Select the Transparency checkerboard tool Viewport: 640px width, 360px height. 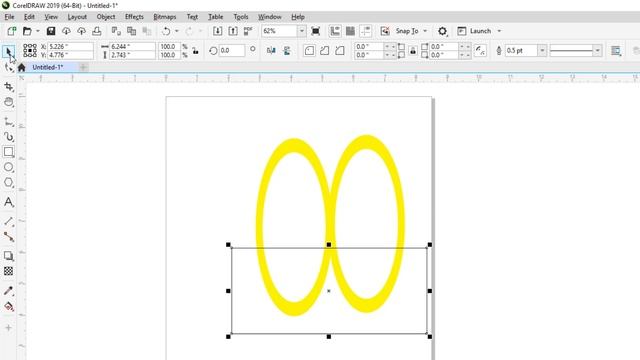(x=9, y=271)
